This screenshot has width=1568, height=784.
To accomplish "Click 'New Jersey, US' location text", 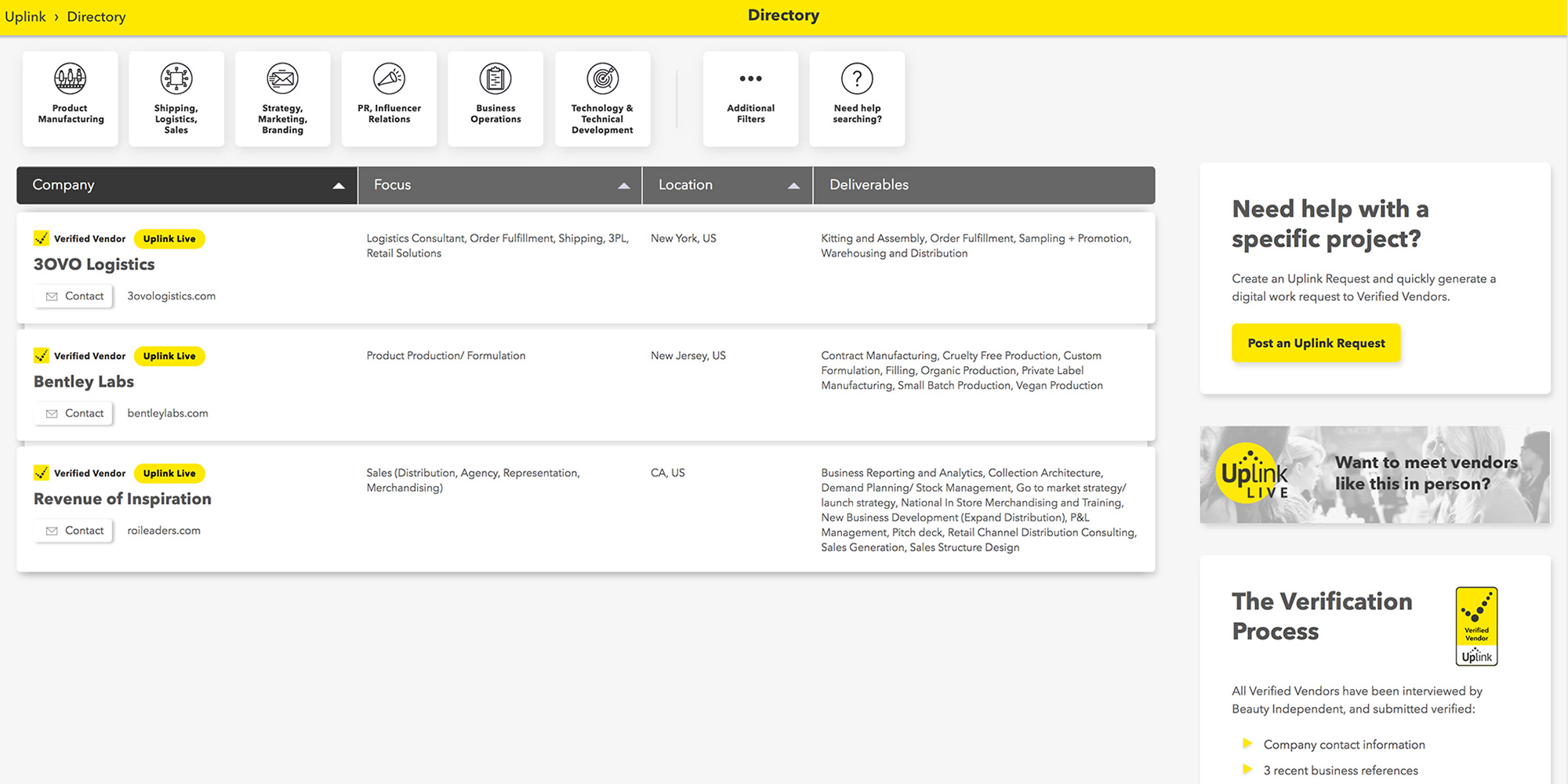I will click(x=688, y=356).
